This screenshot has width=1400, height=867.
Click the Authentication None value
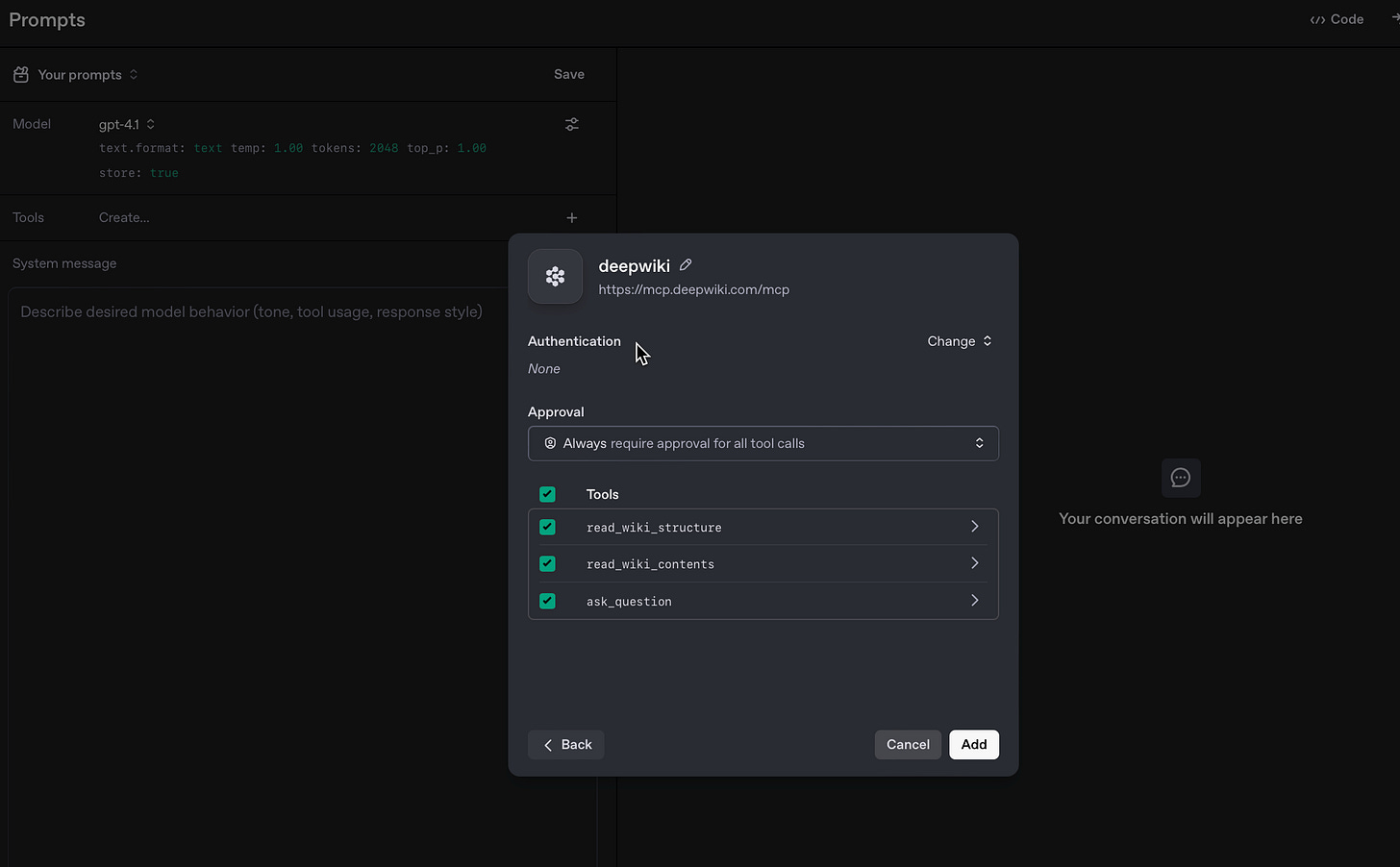[544, 369]
